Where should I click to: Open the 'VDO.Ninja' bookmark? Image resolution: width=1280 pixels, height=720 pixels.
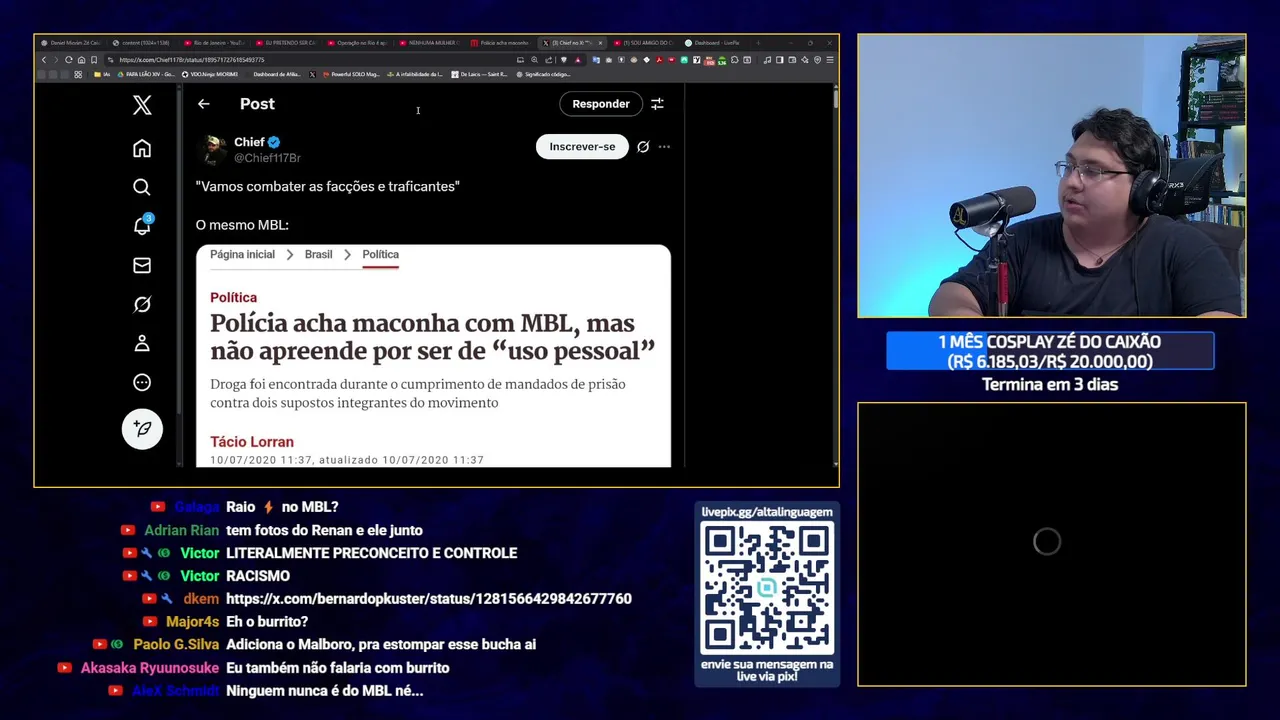(x=210, y=74)
